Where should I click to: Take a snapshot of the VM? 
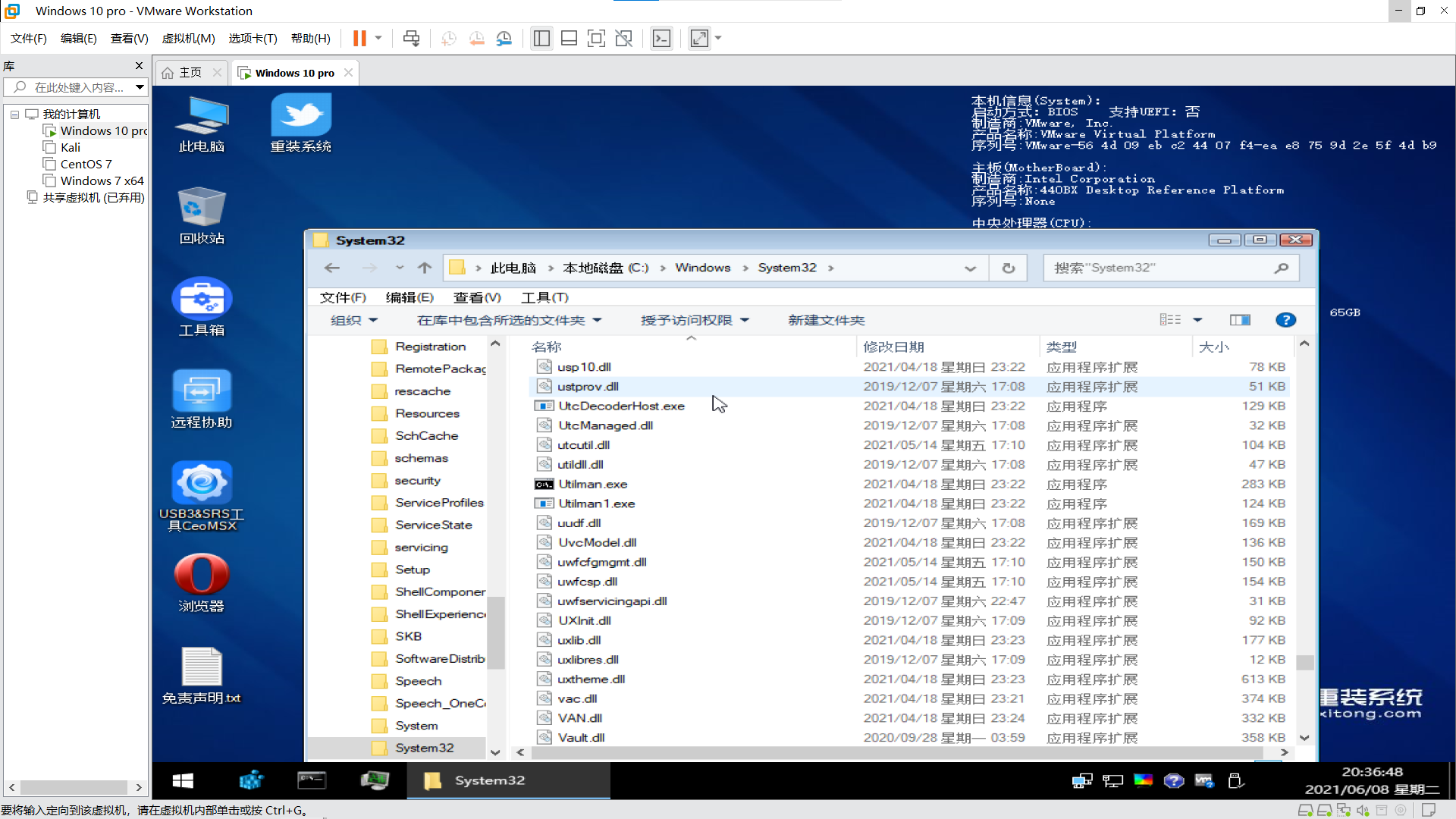click(448, 38)
